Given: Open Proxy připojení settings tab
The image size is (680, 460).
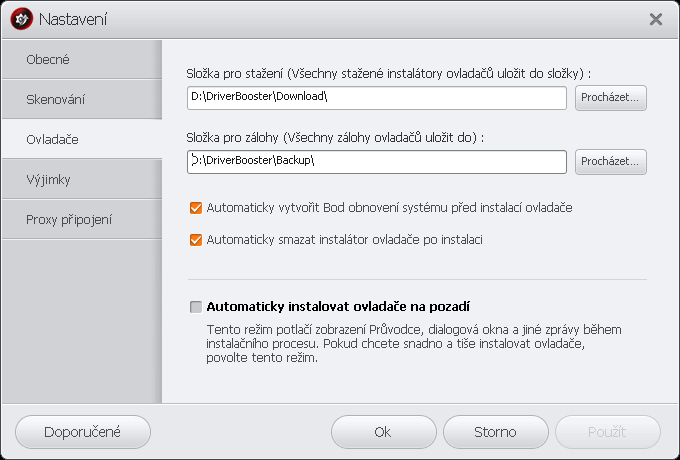Looking at the screenshot, I should coord(80,219).
